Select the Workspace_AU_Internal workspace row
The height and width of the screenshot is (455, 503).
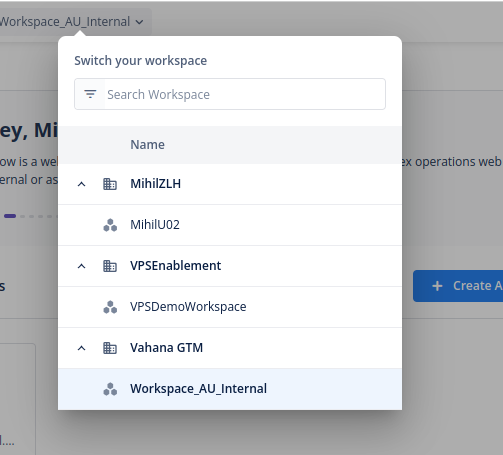tap(230, 389)
